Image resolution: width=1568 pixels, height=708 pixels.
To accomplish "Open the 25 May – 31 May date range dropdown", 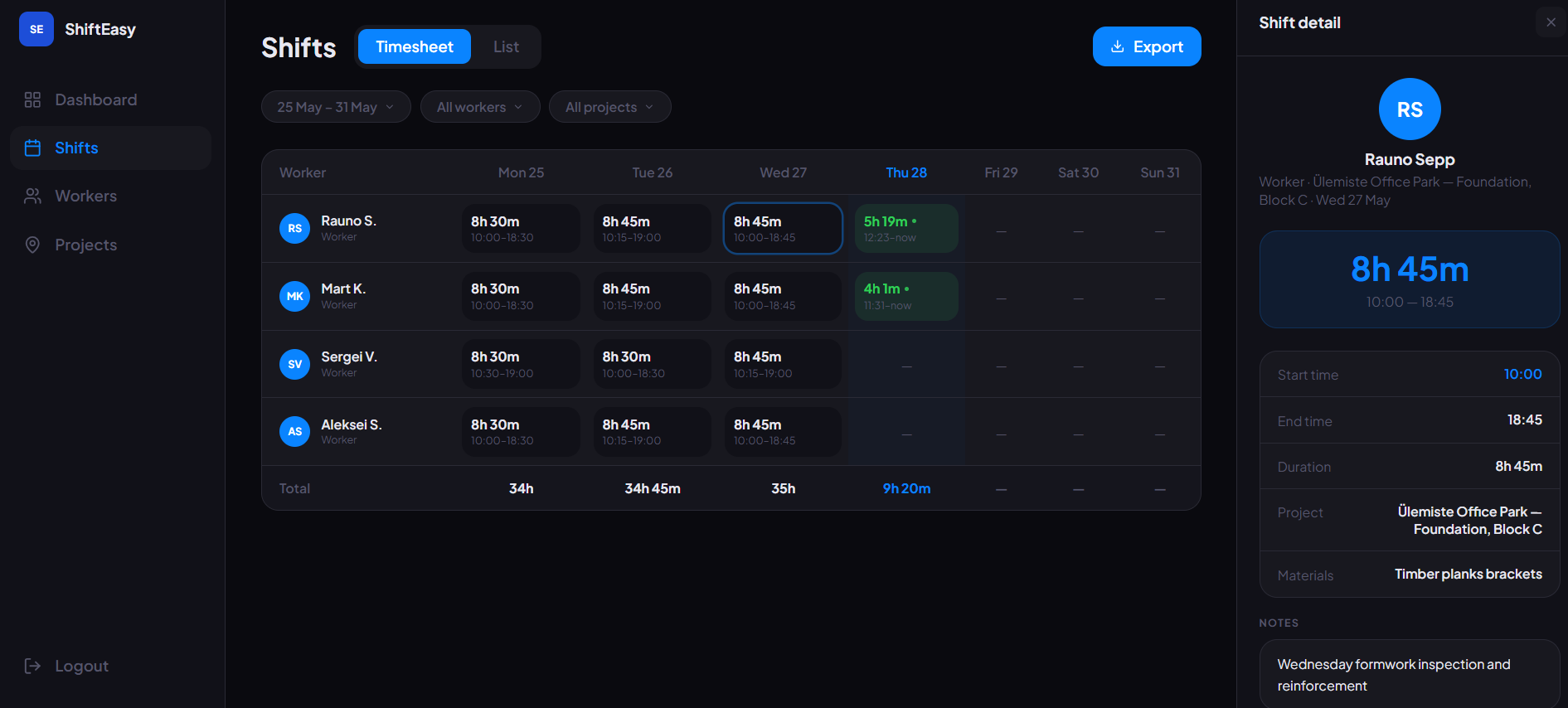I will pos(336,107).
